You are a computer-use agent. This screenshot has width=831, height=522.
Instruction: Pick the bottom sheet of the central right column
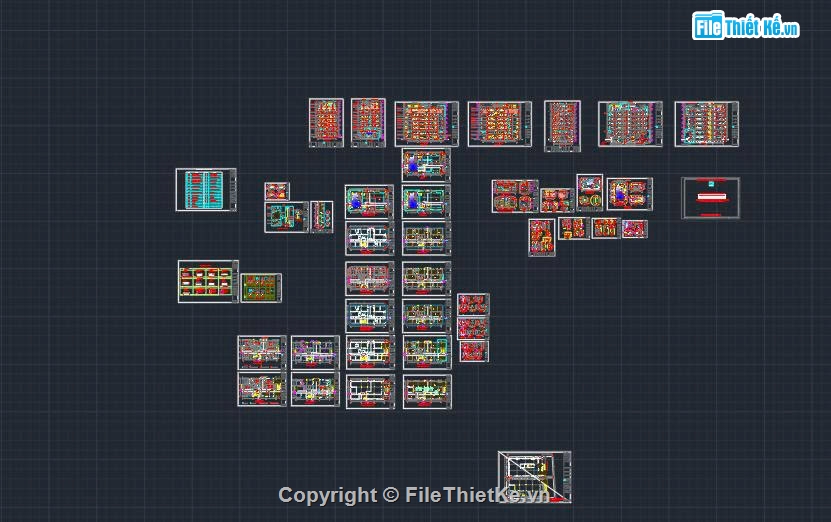tap(427, 391)
